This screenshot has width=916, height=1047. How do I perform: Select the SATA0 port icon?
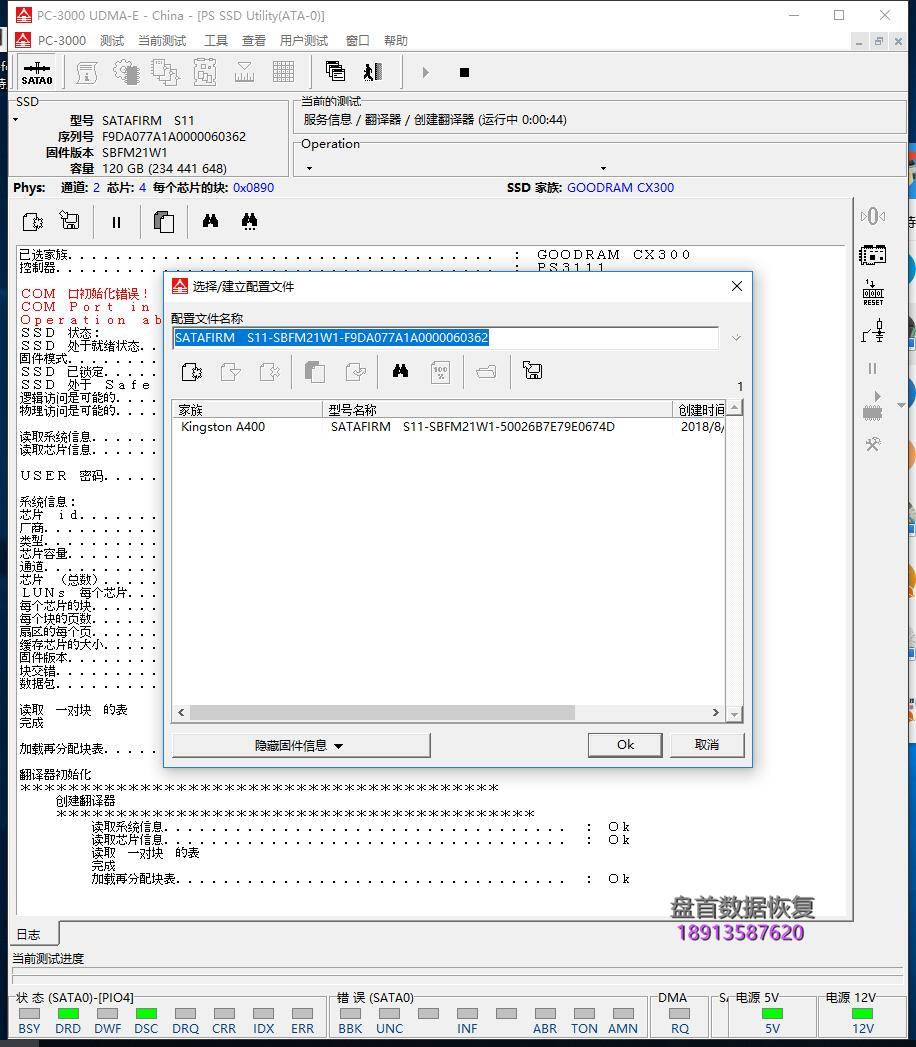(x=37, y=71)
